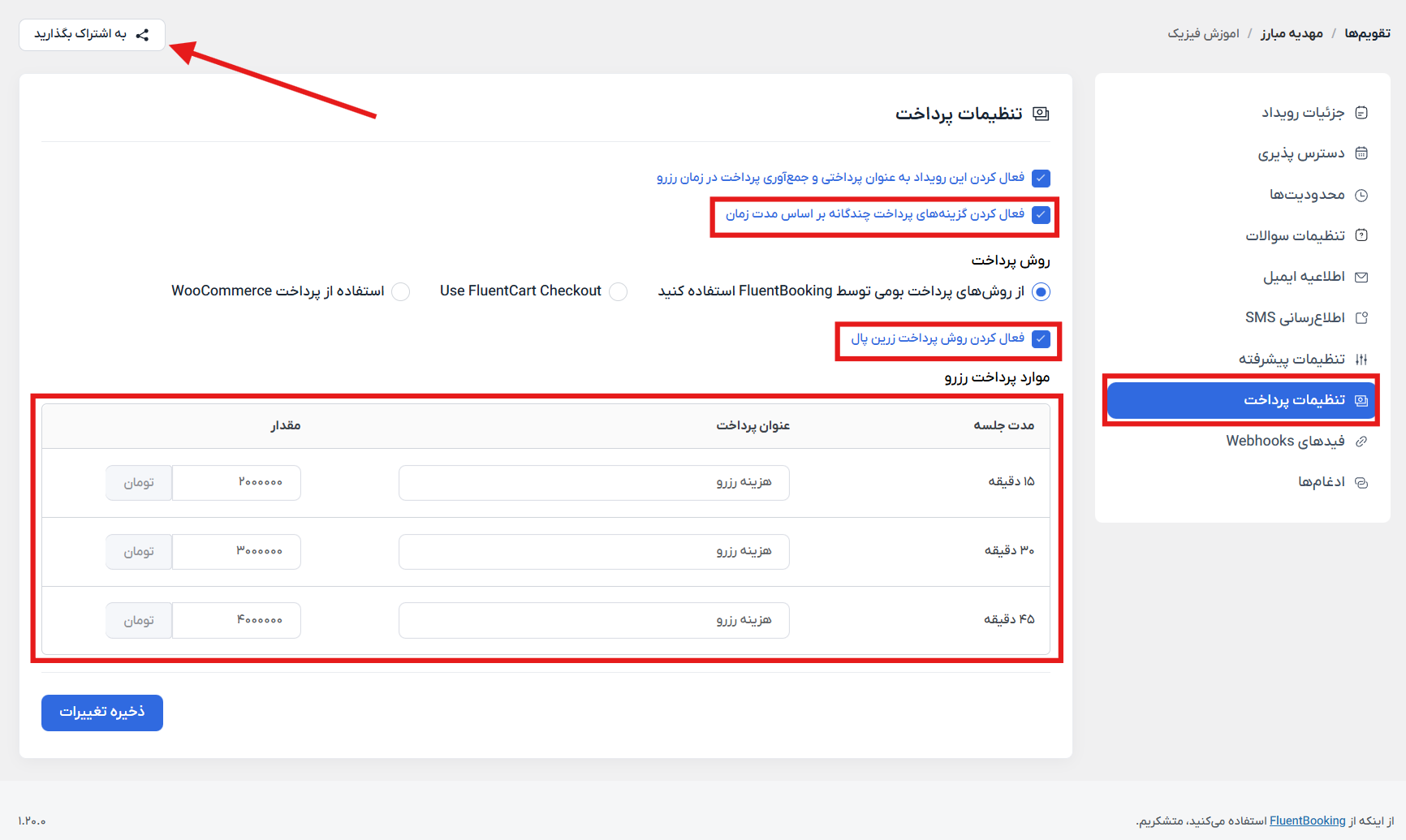The width and height of the screenshot is (1406, 840).
Task: Click the Advanced Settings (تنظیمات پیشرفته) sliders icon
Action: coord(1361,359)
